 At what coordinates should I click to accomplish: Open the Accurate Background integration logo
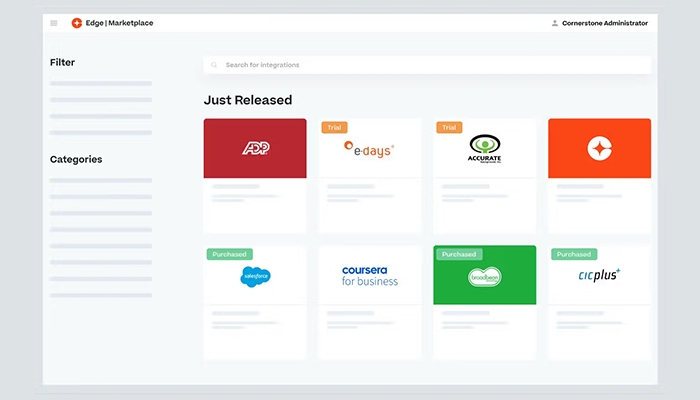tap(484, 150)
